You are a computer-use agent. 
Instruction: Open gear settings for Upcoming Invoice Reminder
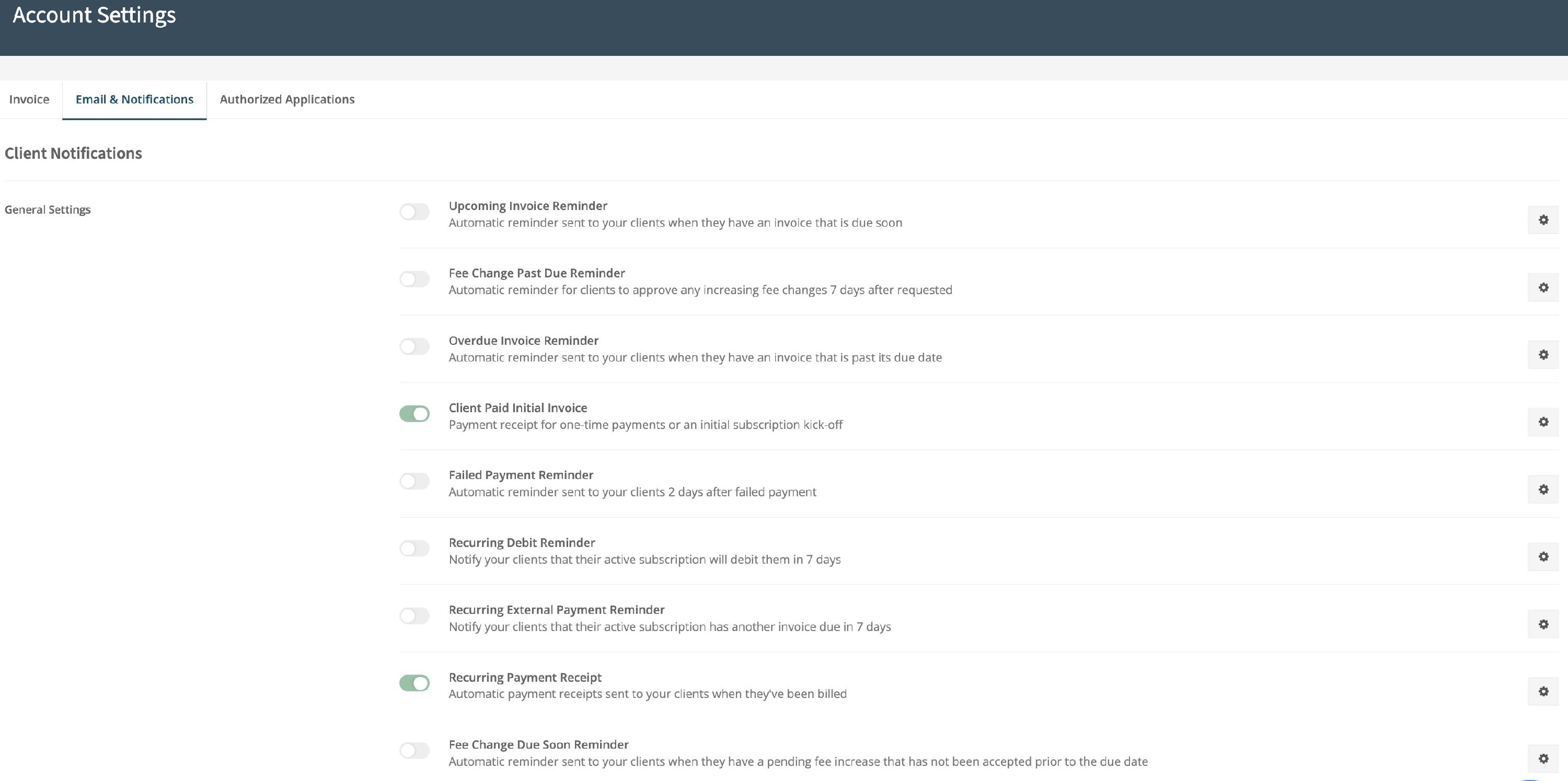pos(1543,219)
